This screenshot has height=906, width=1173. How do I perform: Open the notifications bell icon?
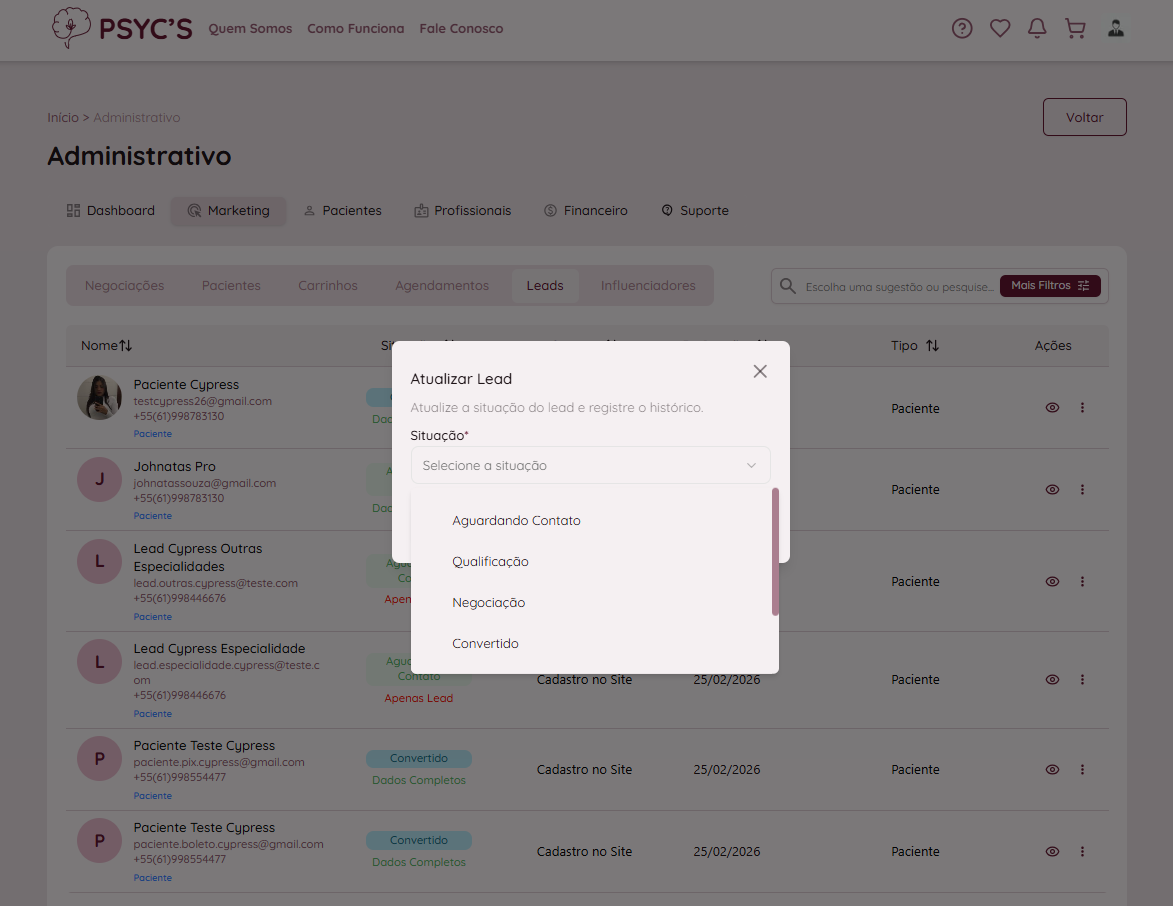pyautogui.click(x=1038, y=29)
